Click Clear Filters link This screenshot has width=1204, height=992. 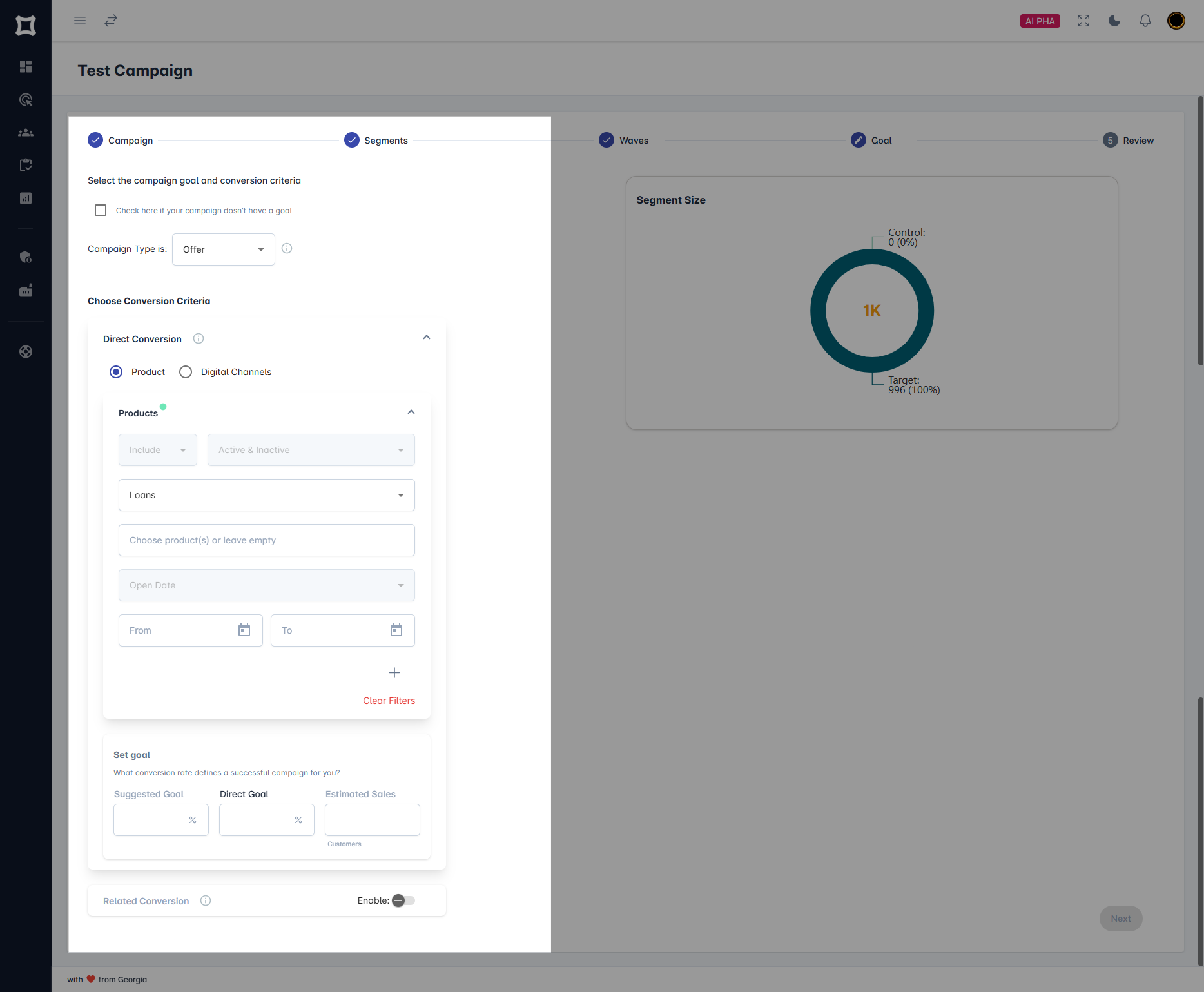(x=389, y=701)
